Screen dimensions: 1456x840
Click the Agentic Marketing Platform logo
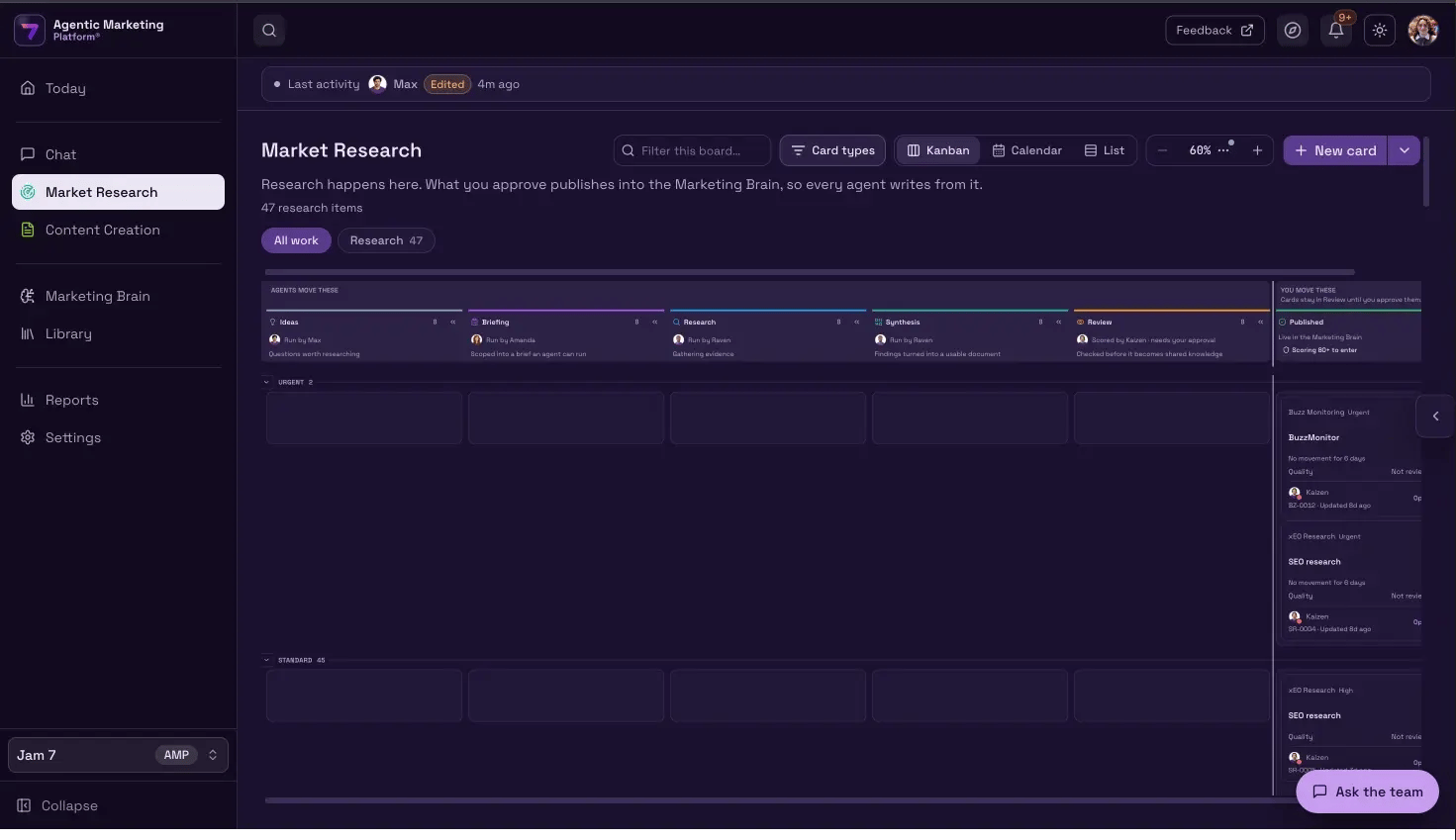tap(29, 31)
